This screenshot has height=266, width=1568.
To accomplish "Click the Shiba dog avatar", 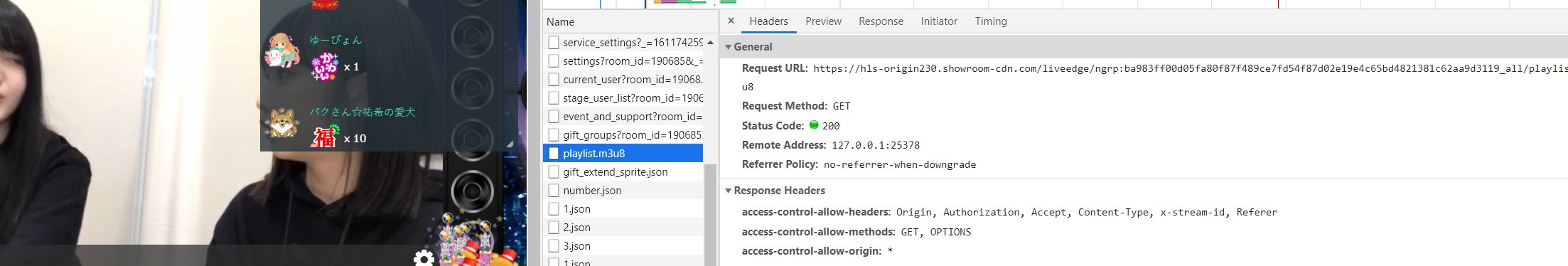I will (x=282, y=123).
